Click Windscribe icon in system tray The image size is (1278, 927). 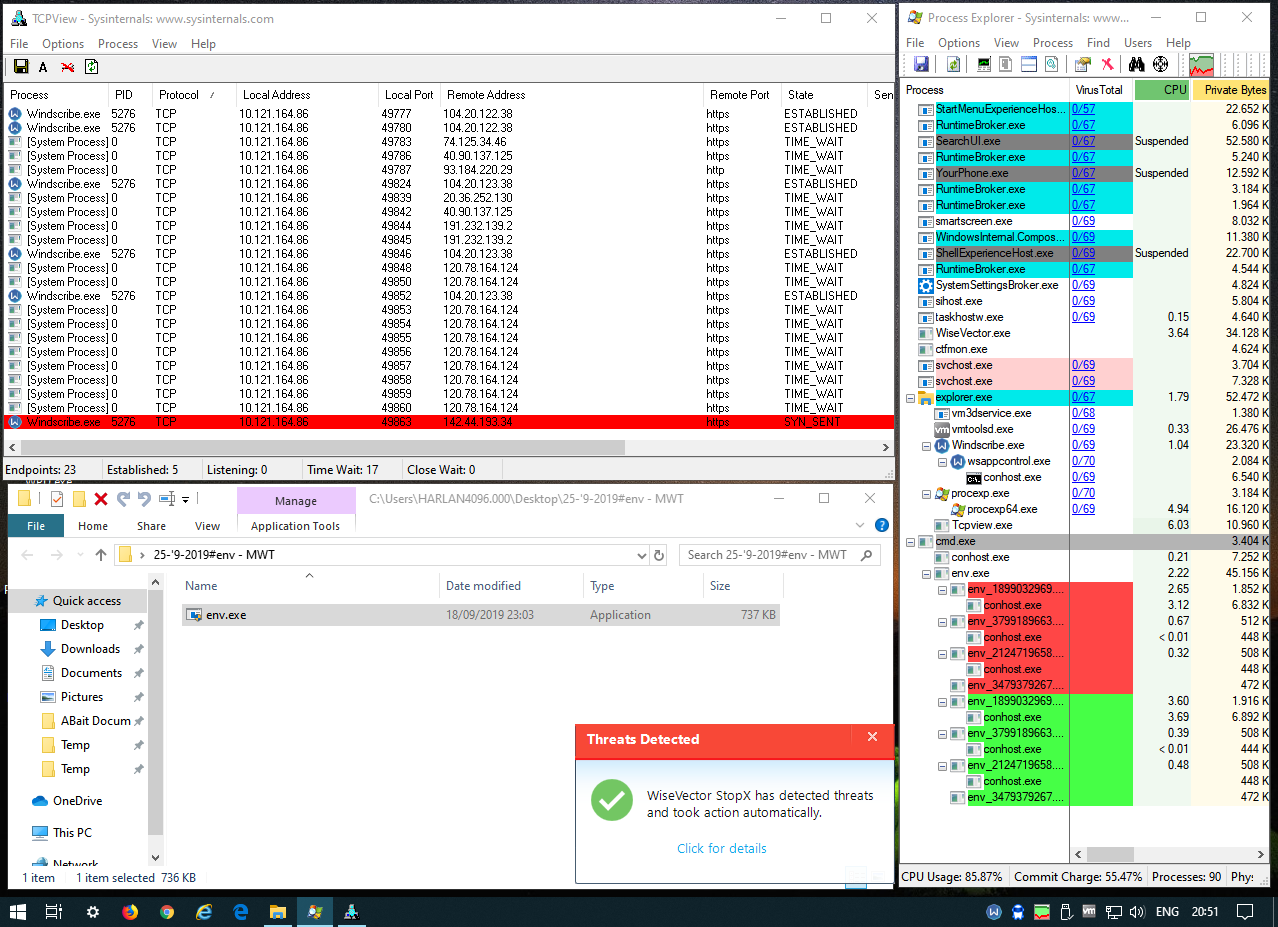[995, 912]
